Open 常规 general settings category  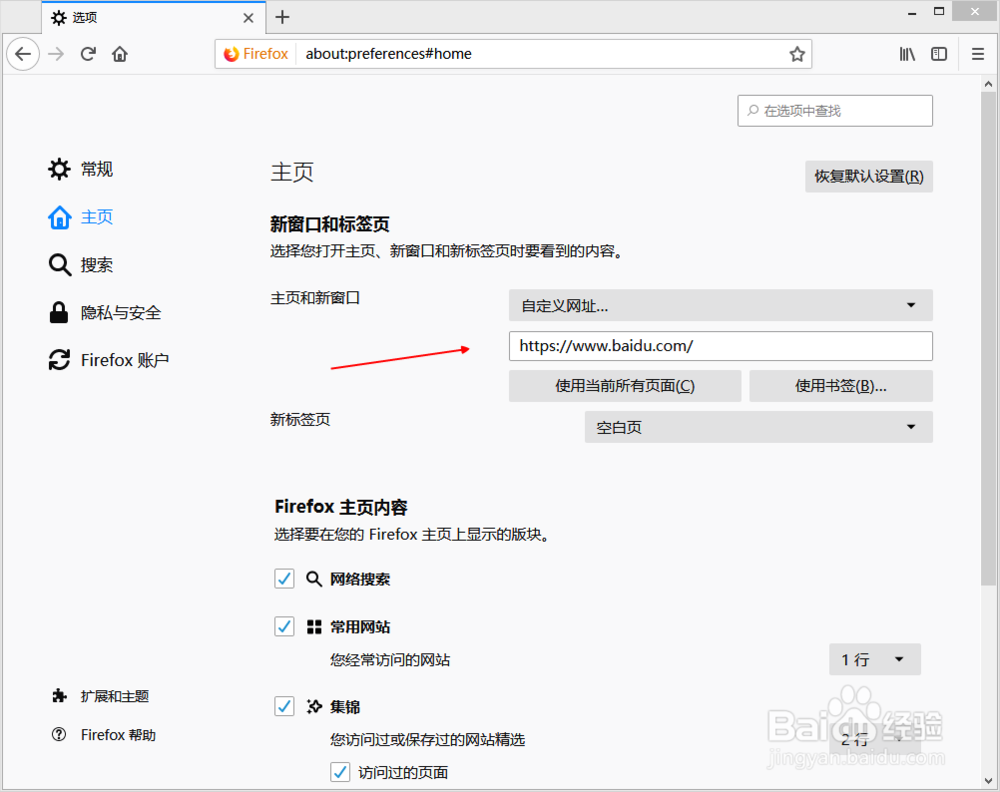click(81, 169)
